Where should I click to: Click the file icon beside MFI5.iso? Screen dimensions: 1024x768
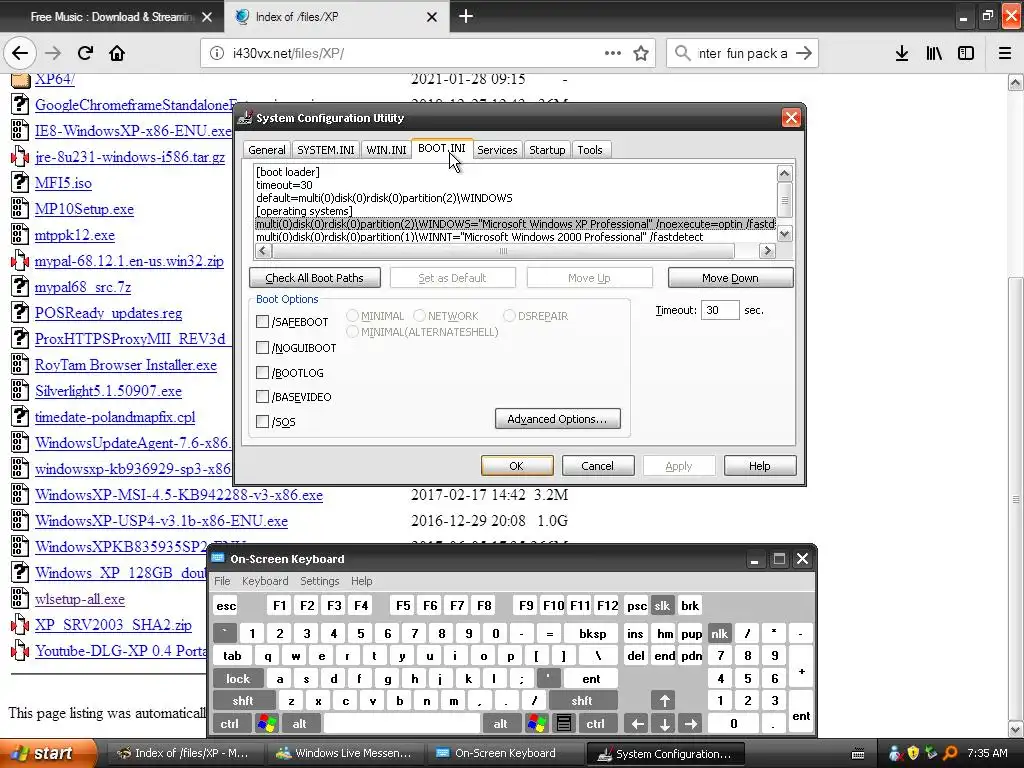[x=20, y=182]
